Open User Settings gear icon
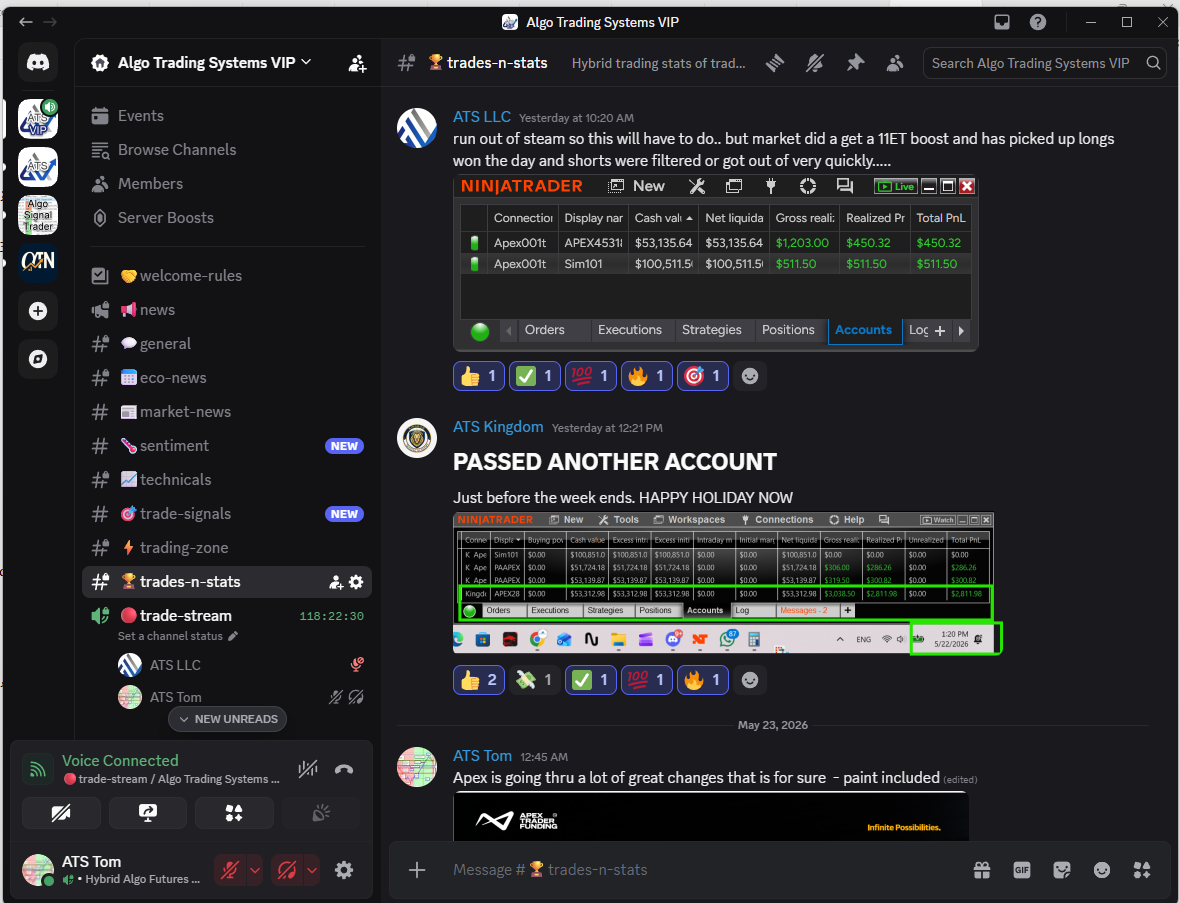 (x=344, y=870)
